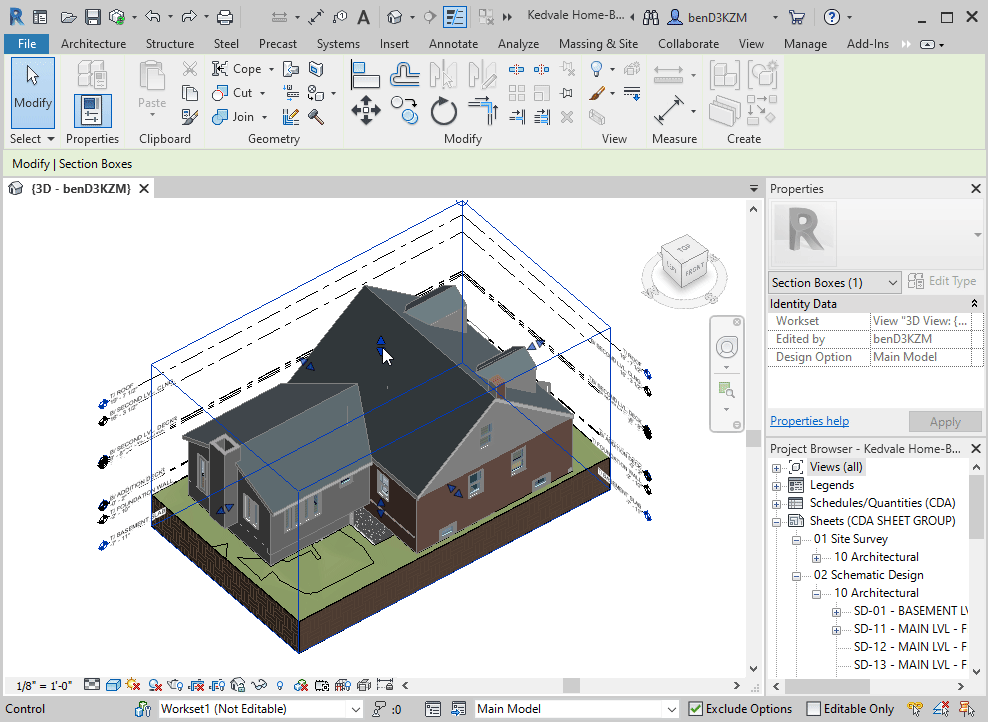This screenshot has height=722, width=988.
Task: Click the Zoom Region icon on navigation bar
Action: pyautogui.click(x=727, y=390)
